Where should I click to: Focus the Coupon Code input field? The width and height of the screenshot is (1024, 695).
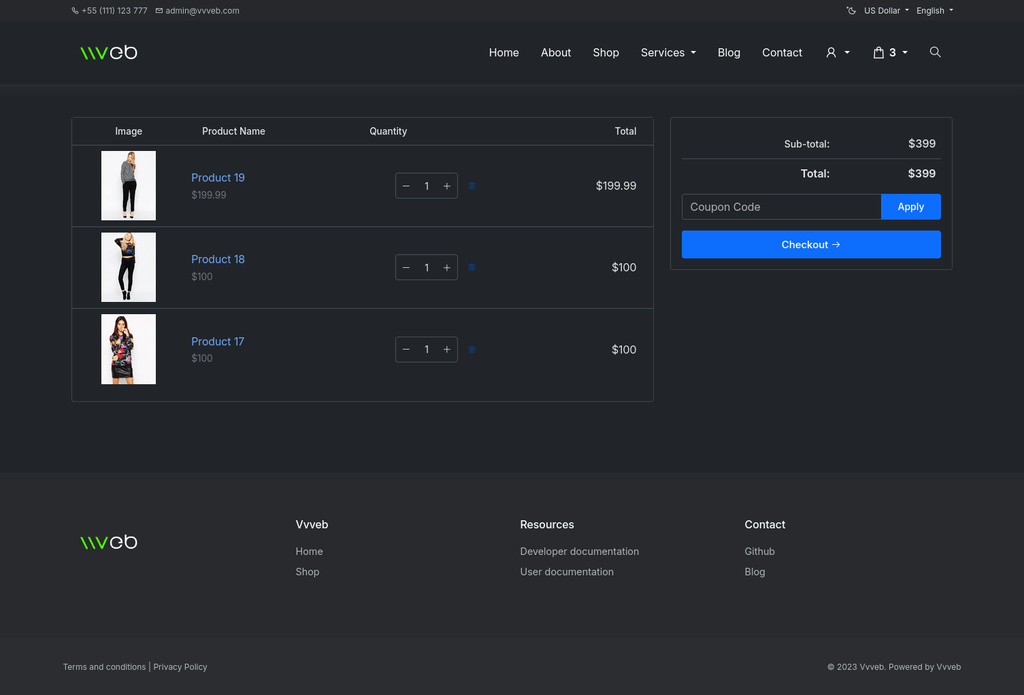tap(781, 207)
